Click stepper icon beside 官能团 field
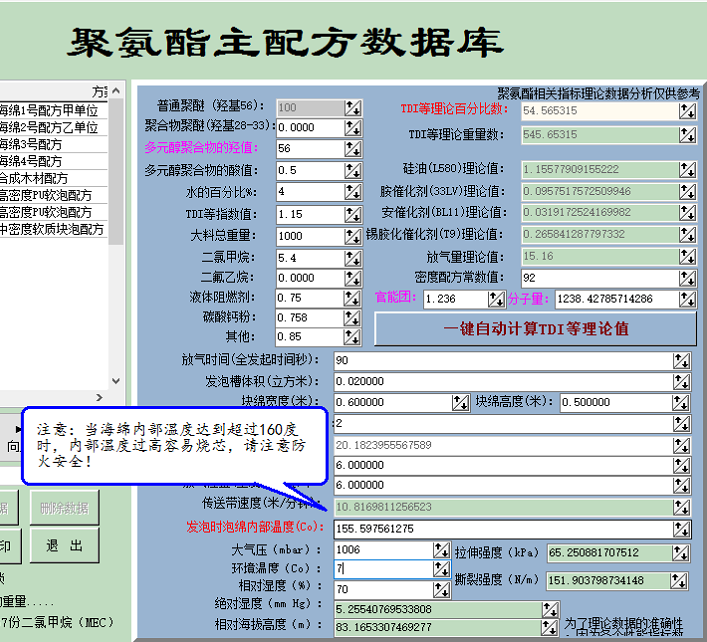Viewport: 707px width, 642px height. (496, 299)
